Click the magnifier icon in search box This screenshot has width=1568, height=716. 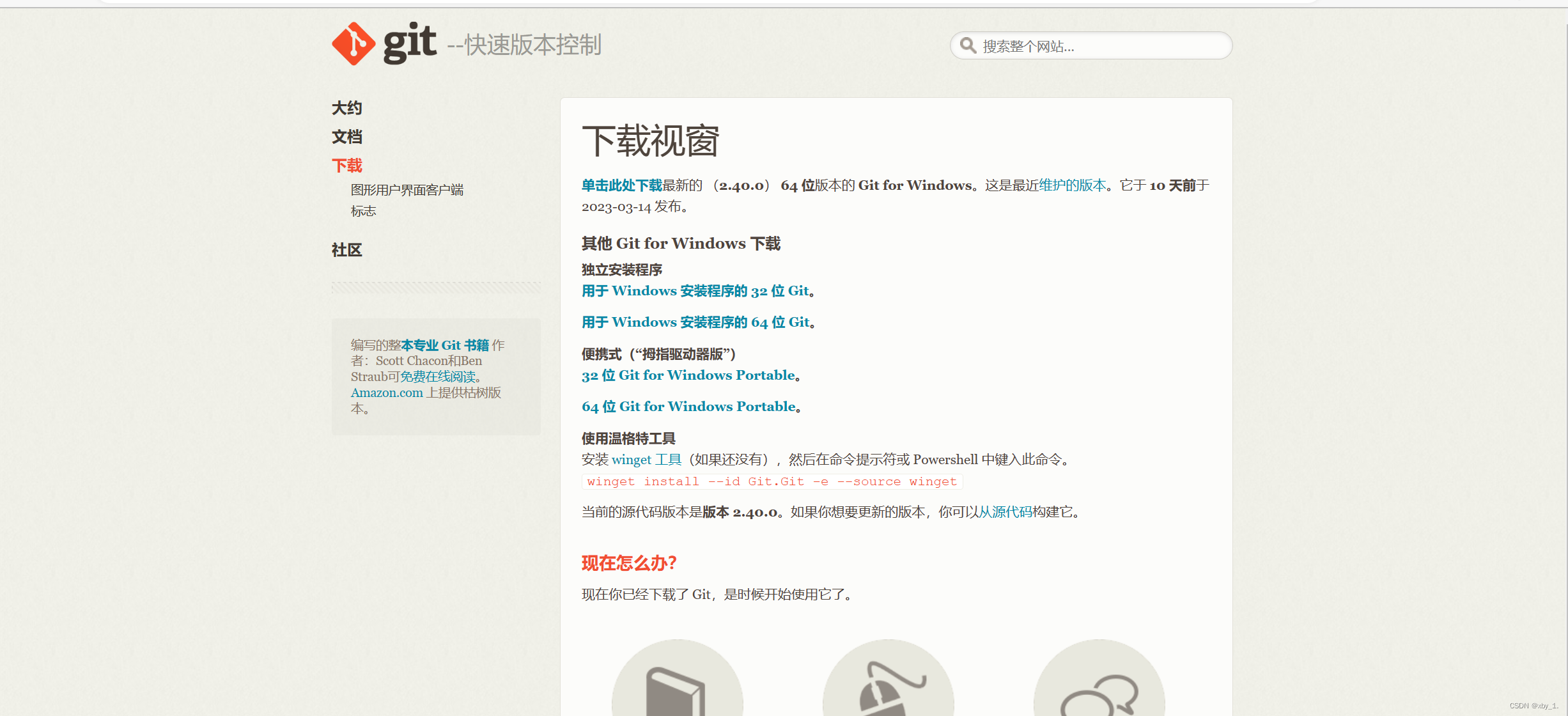pyautogui.click(x=968, y=45)
